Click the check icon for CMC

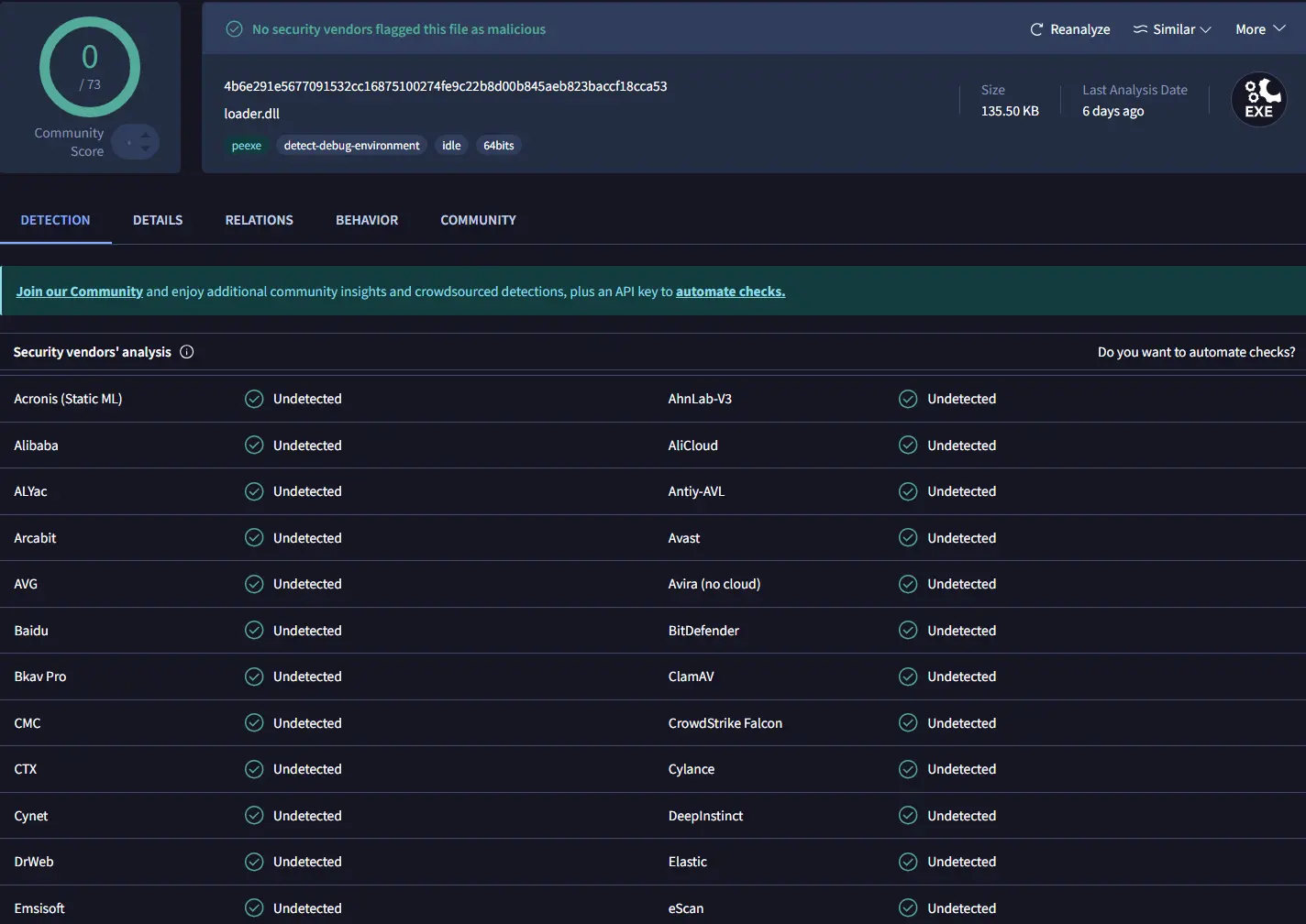pyautogui.click(x=254, y=723)
